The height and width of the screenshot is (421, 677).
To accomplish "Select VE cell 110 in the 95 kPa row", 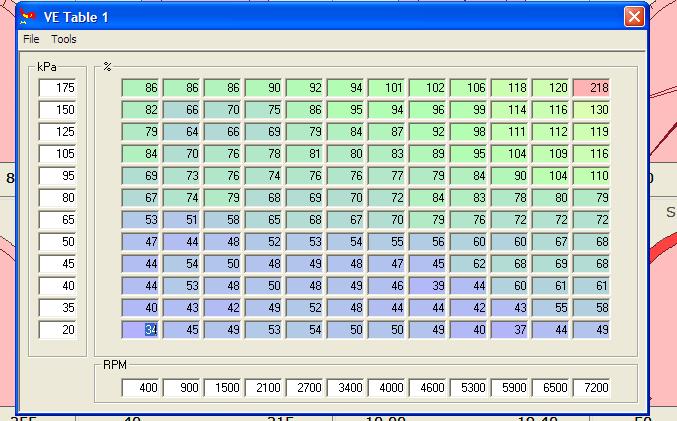I will tap(592, 176).
